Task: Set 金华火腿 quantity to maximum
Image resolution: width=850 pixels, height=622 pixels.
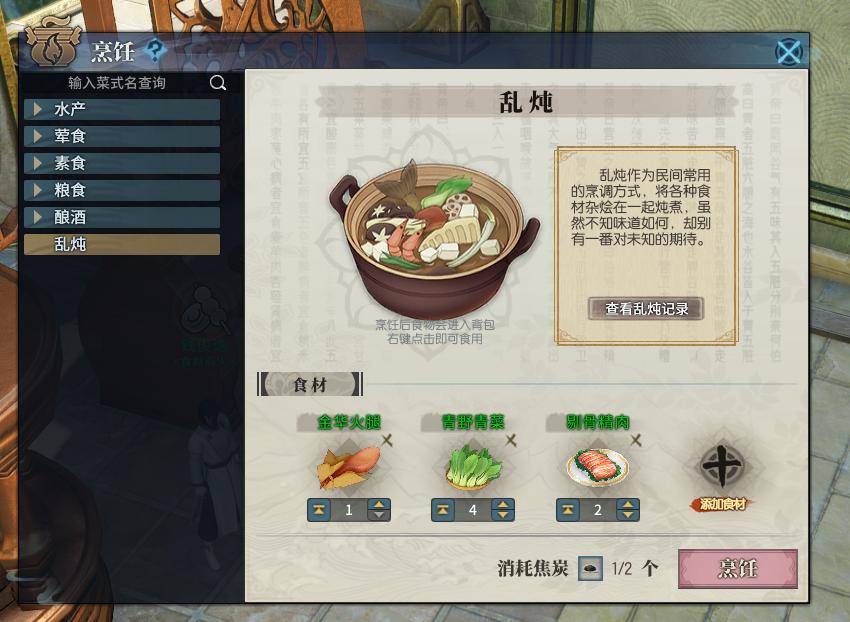Action: pyautogui.click(x=319, y=510)
